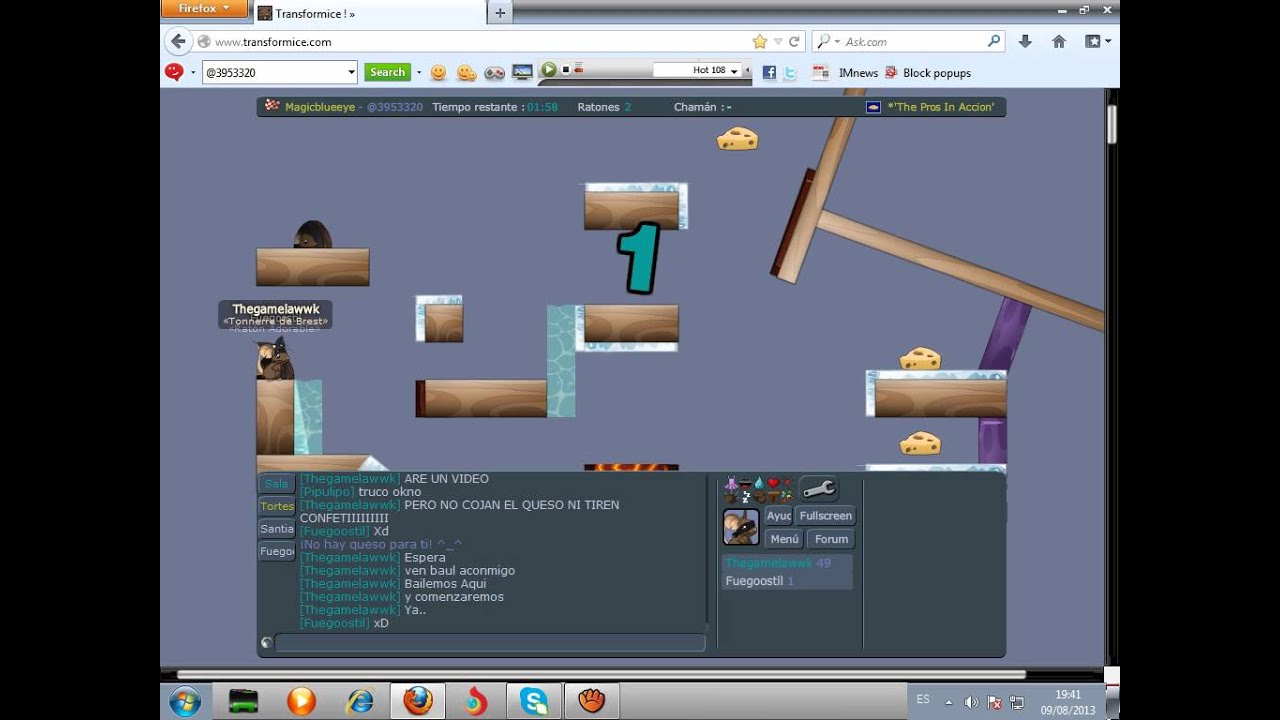Click the cheese icon near the top
The width and height of the screenshot is (1280, 720).
click(737, 138)
